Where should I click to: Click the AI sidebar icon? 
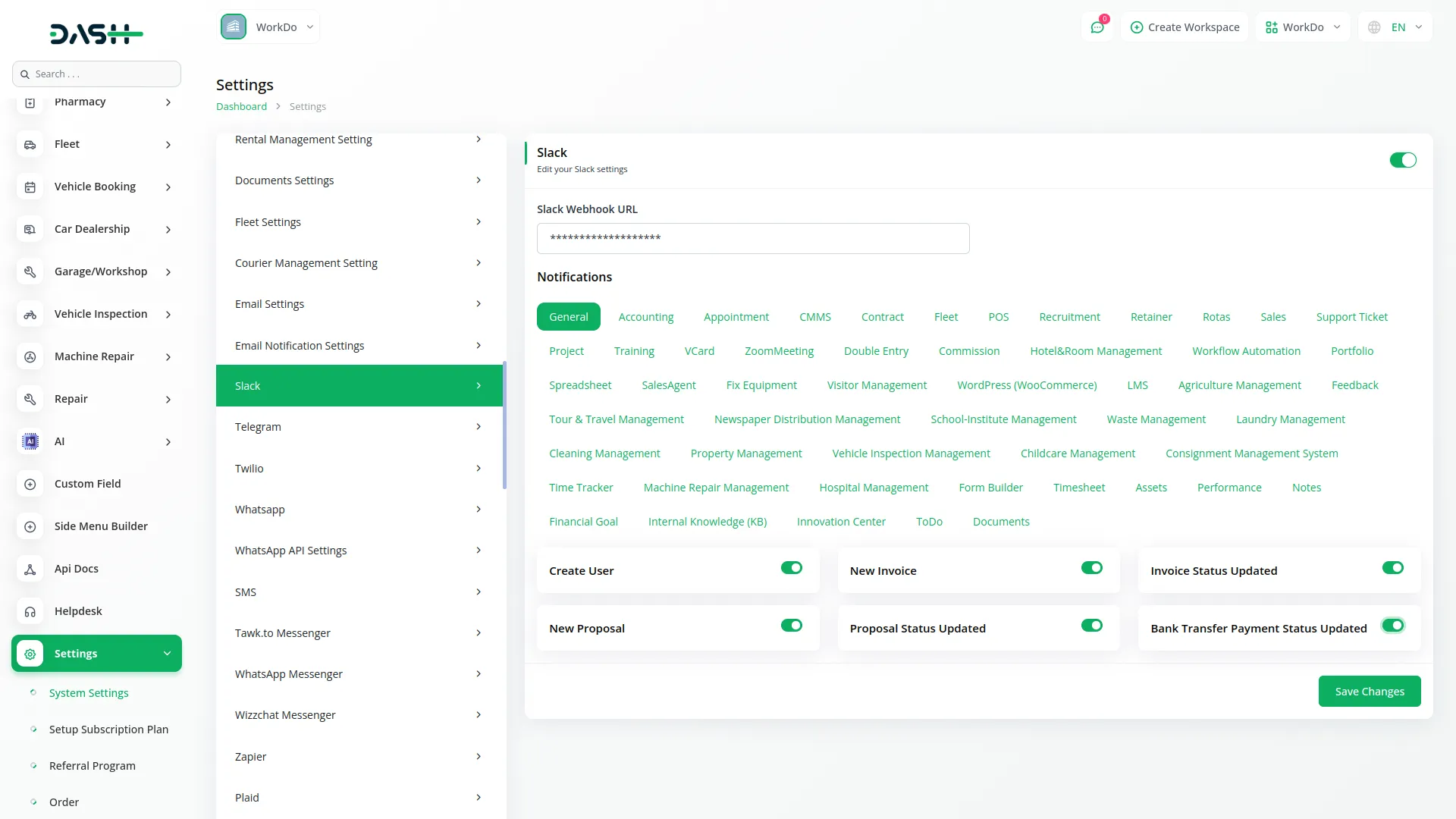pyautogui.click(x=30, y=441)
